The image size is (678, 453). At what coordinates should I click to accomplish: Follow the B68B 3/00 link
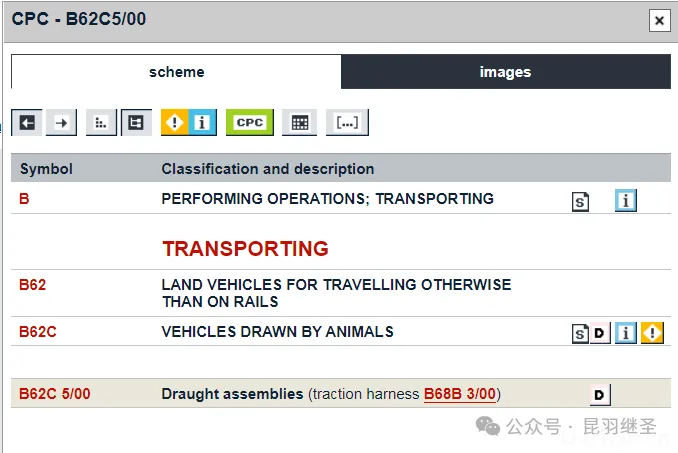461,394
